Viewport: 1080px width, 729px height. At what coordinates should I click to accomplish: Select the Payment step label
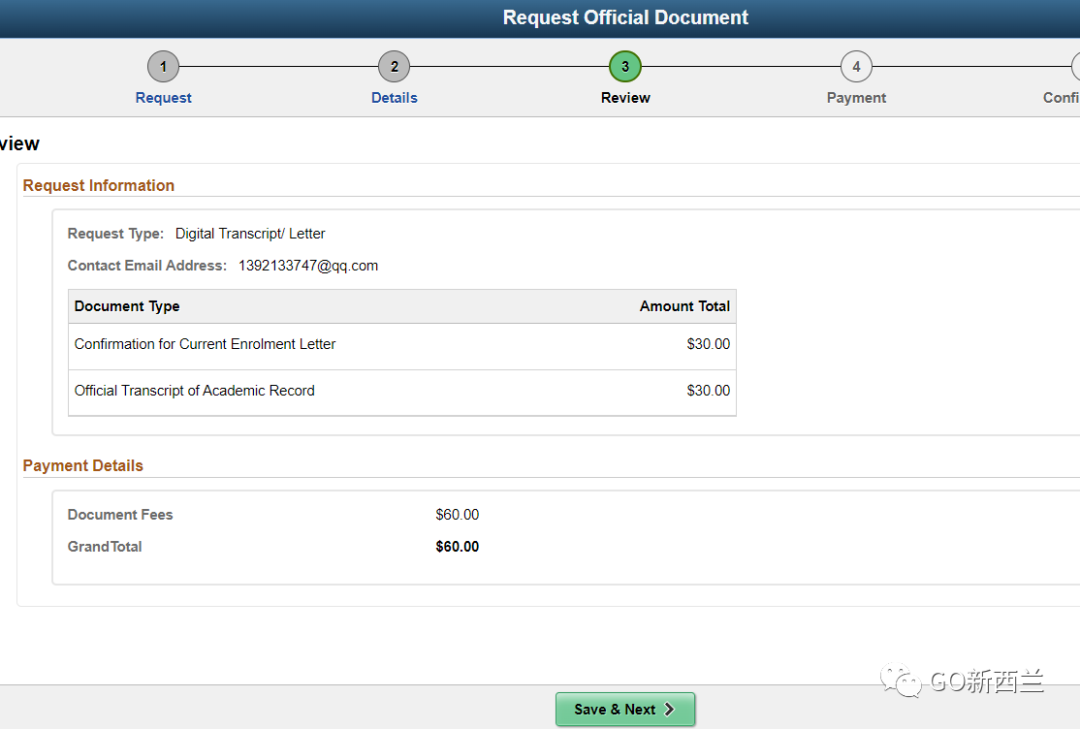coord(856,98)
